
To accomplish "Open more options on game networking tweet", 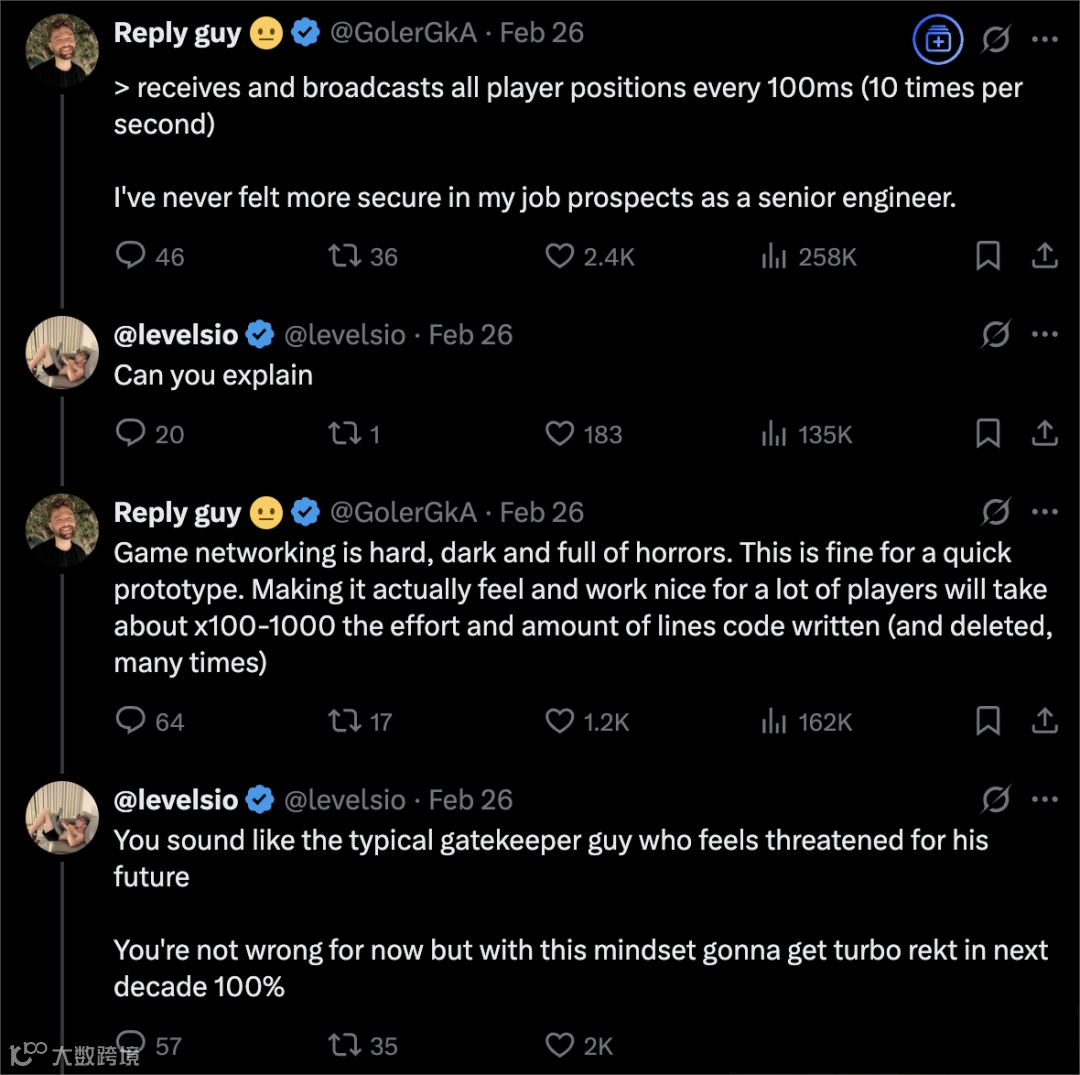I will coord(1044,512).
